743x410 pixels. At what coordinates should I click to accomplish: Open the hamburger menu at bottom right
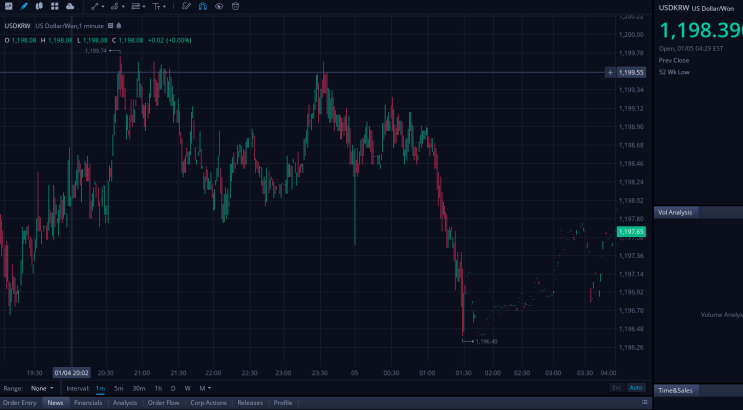click(644, 402)
